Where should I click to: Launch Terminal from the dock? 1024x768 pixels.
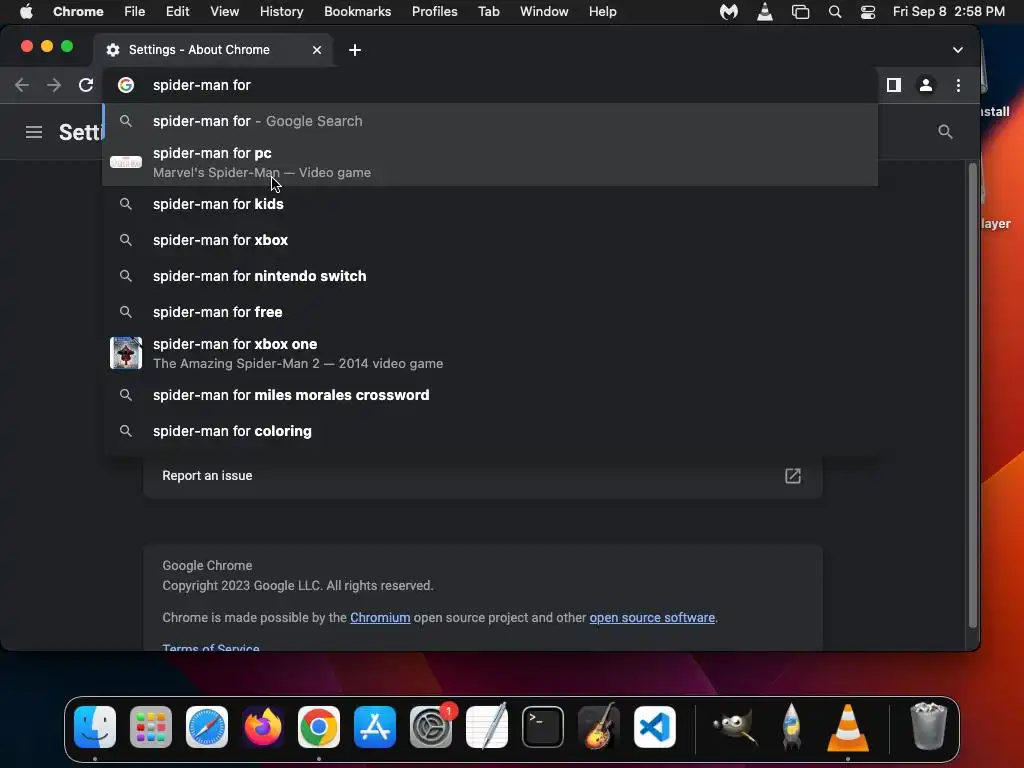click(543, 727)
